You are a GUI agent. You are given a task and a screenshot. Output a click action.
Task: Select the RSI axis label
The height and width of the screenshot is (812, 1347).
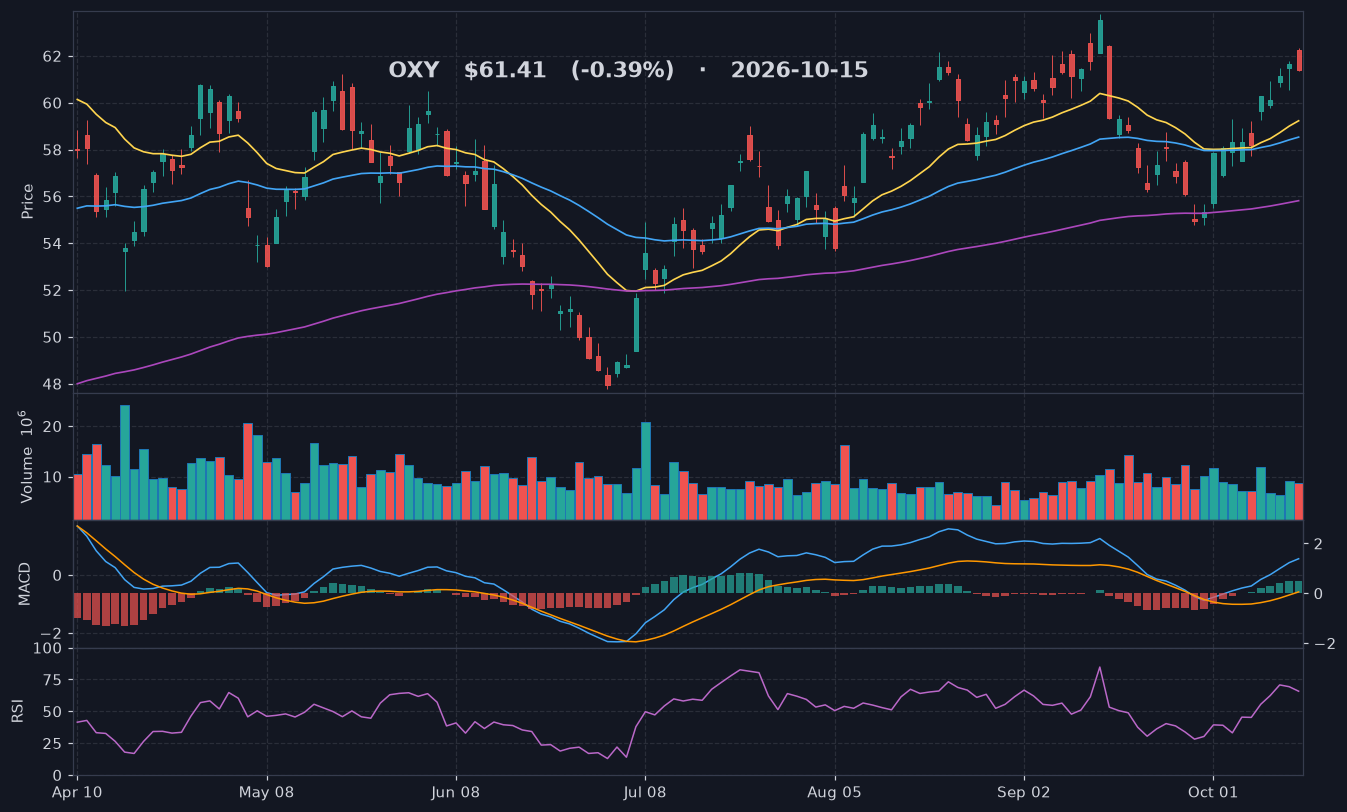coord(17,712)
